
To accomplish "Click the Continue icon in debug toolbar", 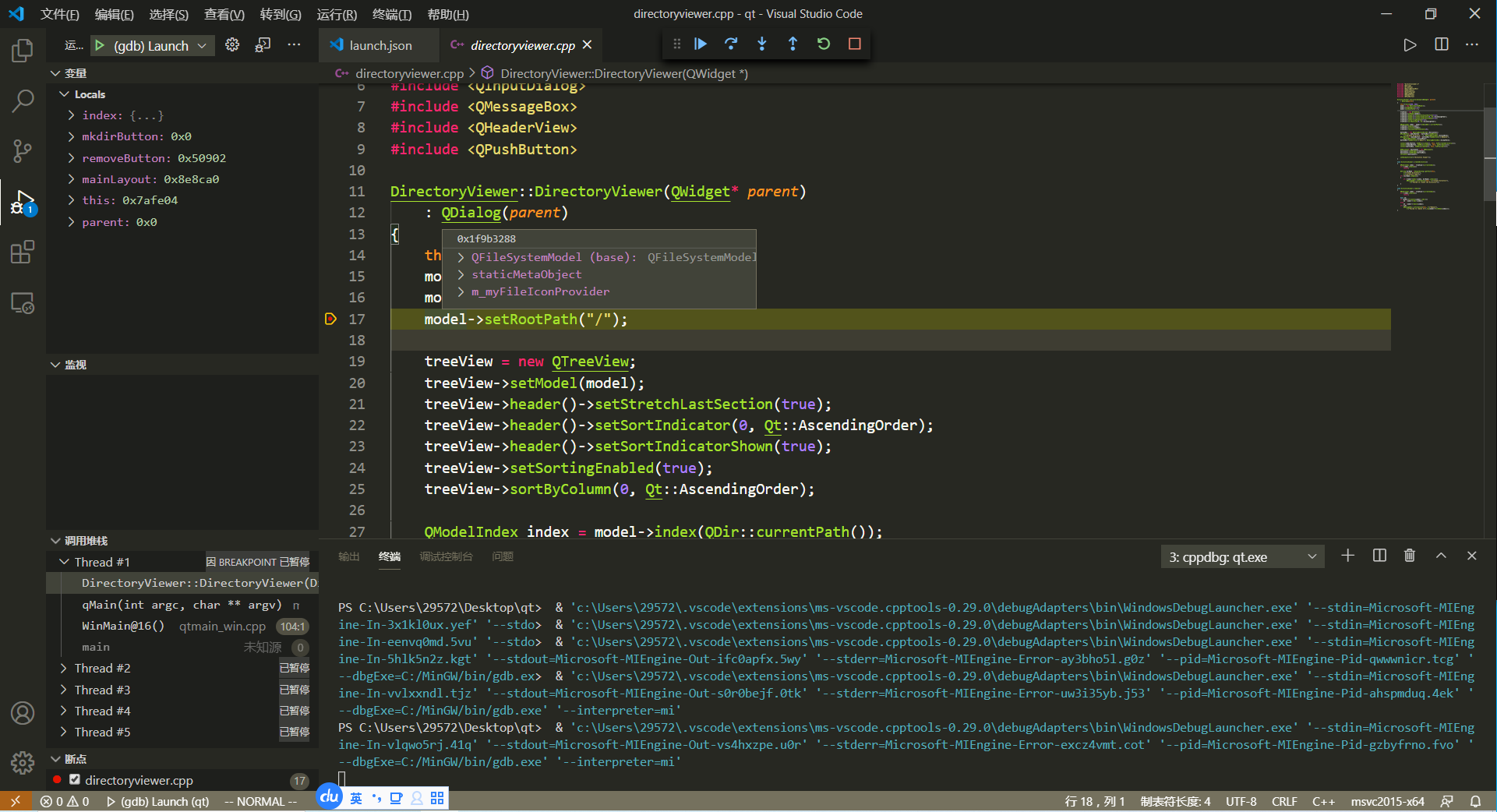I will (700, 44).
